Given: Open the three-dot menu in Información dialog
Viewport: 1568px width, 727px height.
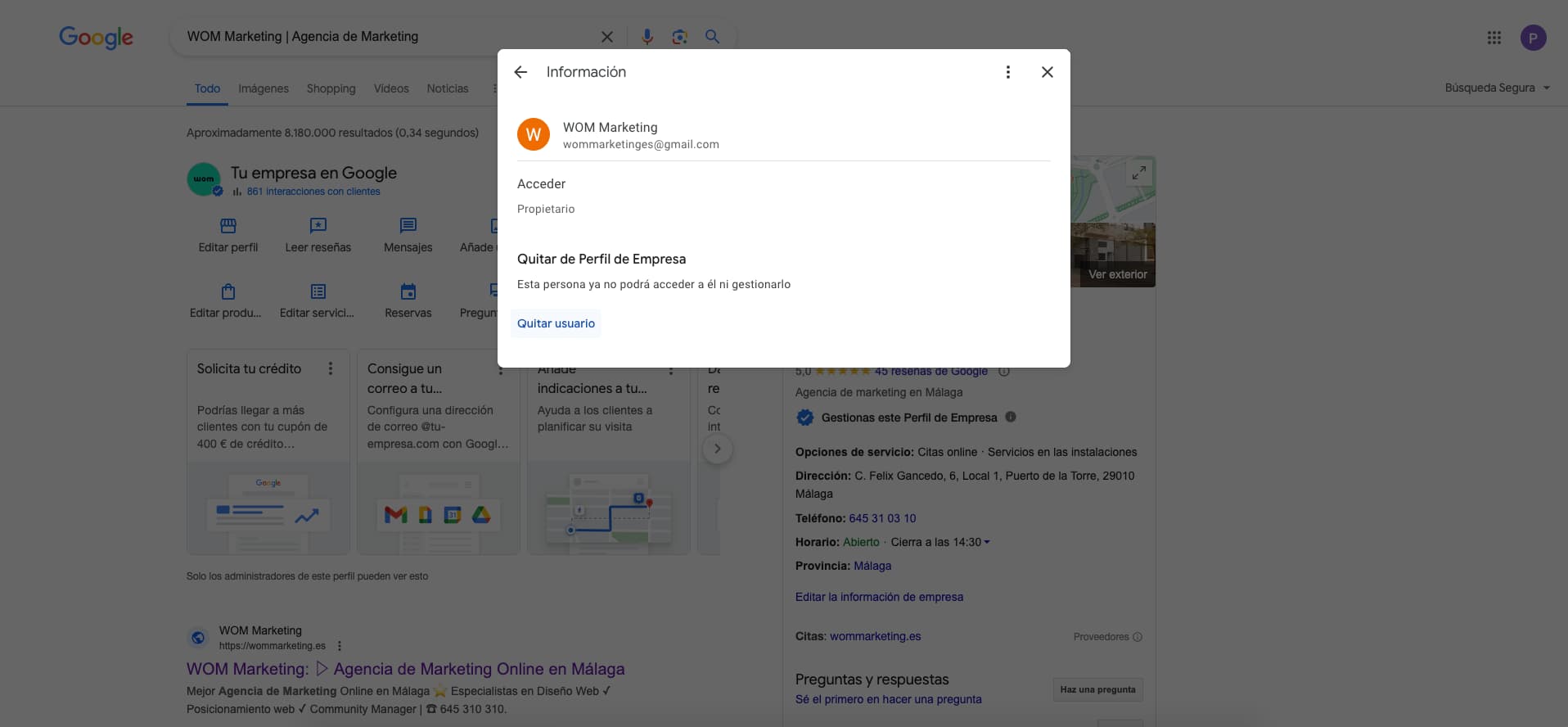Looking at the screenshot, I should 1007,72.
